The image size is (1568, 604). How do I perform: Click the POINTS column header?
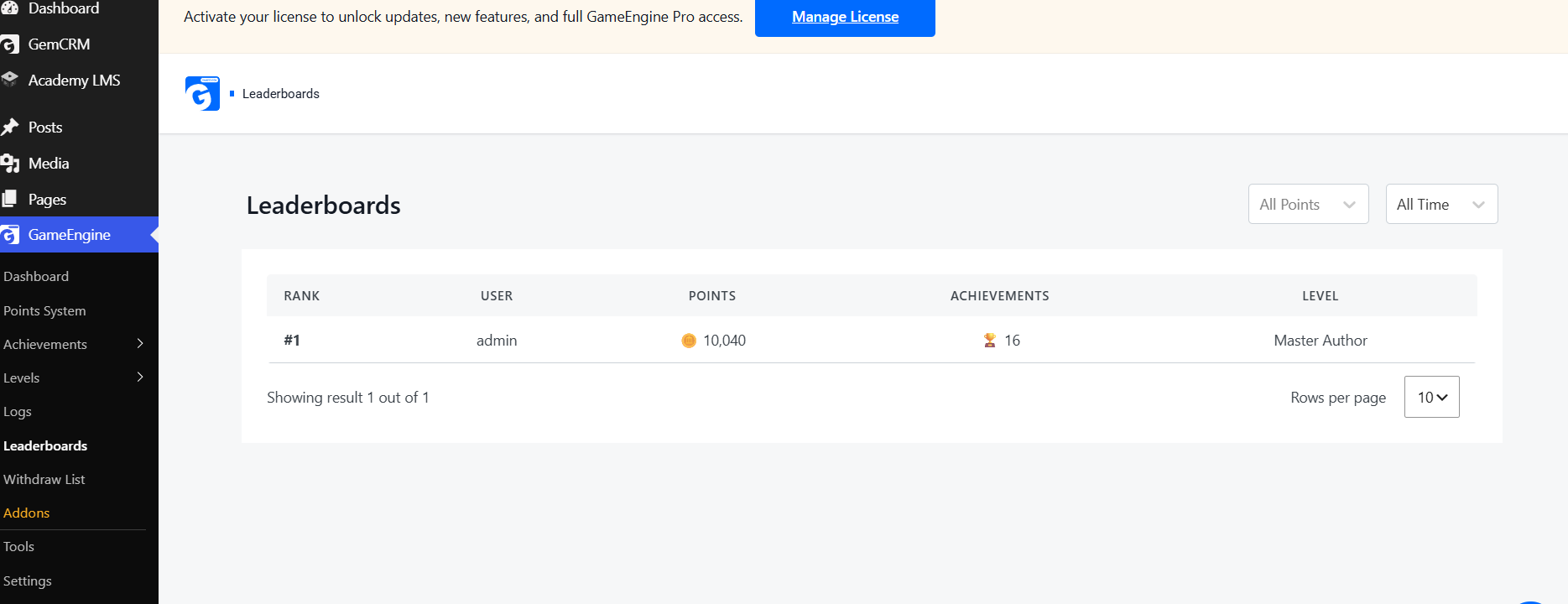[712, 296]
